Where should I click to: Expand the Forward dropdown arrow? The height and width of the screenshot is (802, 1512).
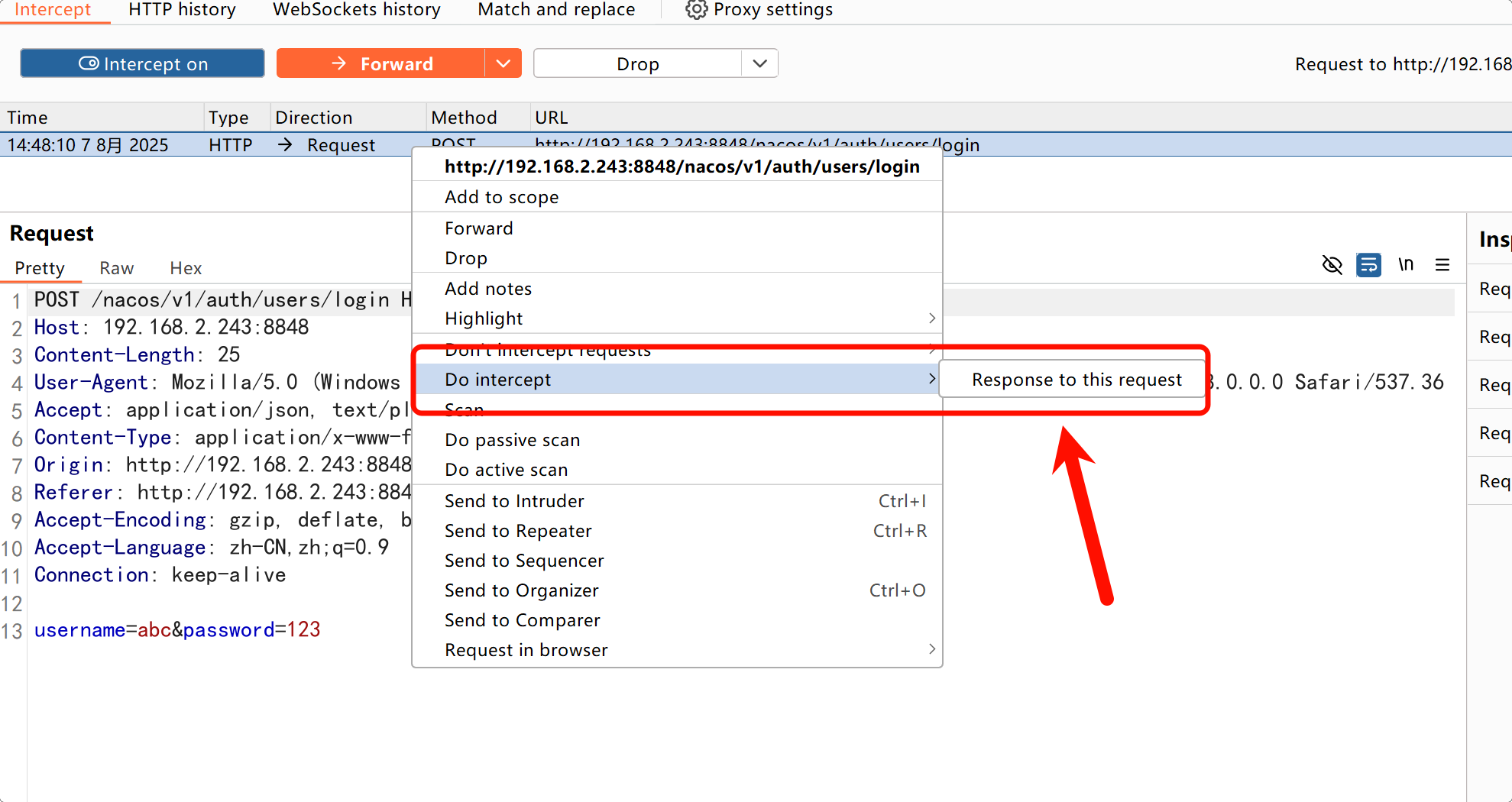pyautogui.click(x=503, y=63)
